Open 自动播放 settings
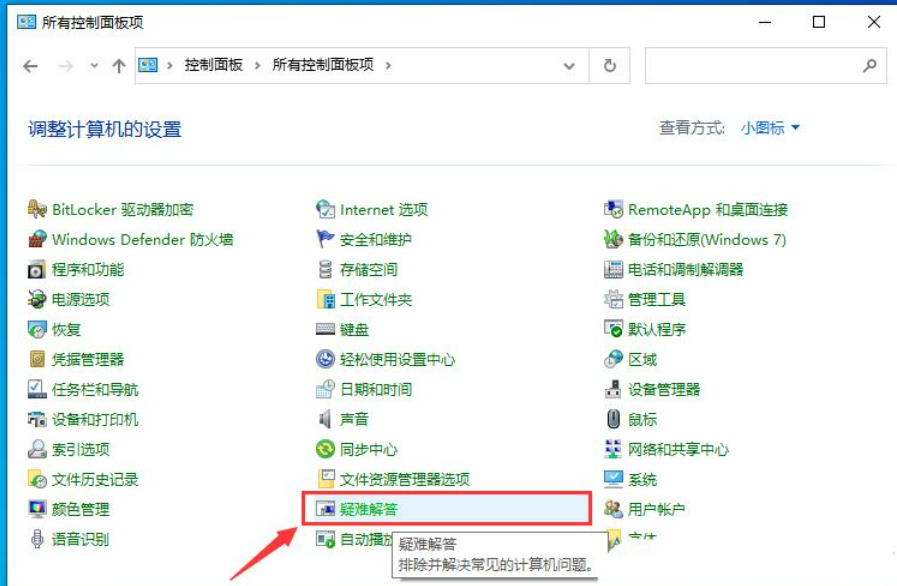The height and width of the screenshot is (586, 897). coord(353,538)
